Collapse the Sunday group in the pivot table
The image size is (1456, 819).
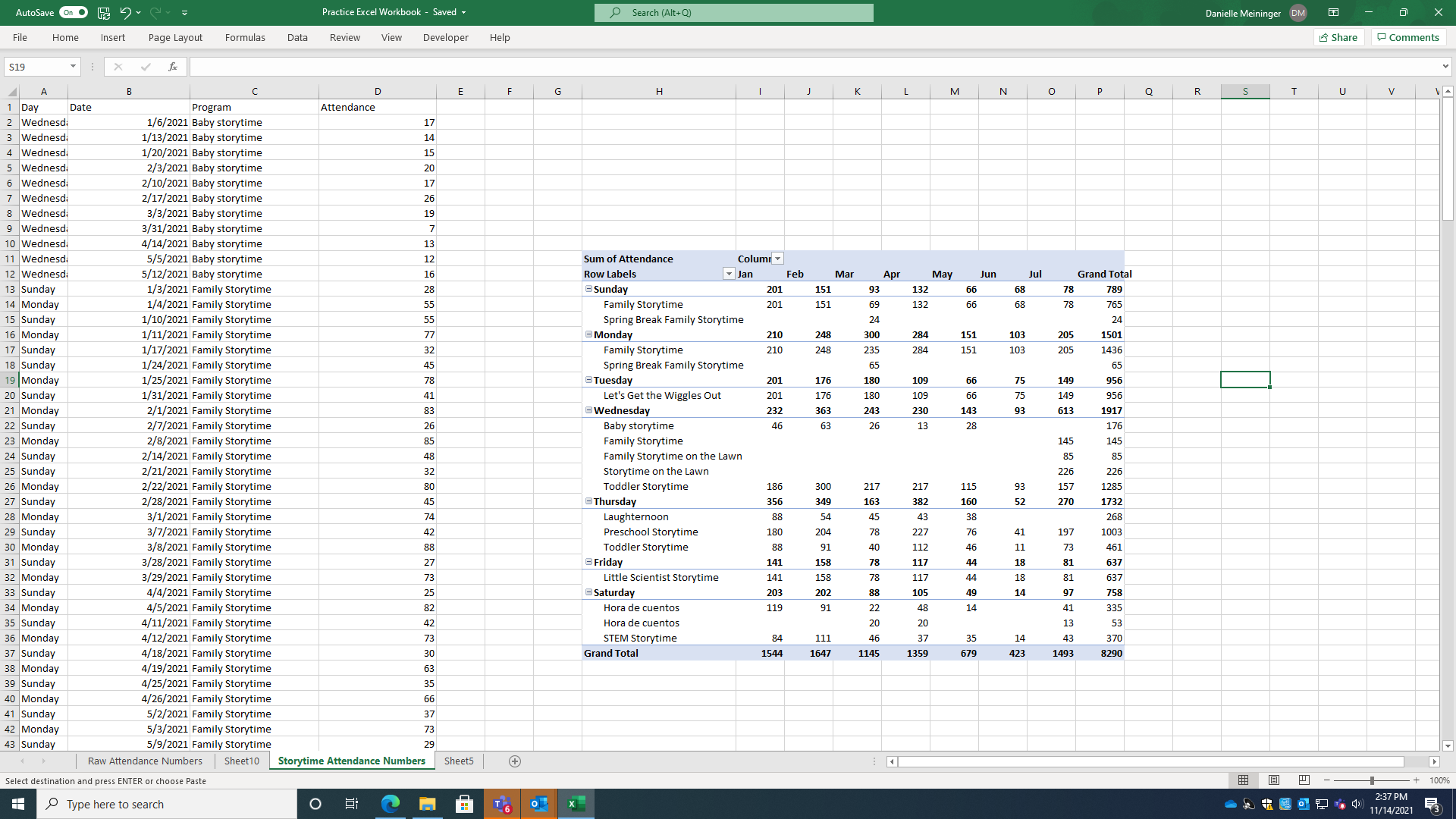(589, 289)
